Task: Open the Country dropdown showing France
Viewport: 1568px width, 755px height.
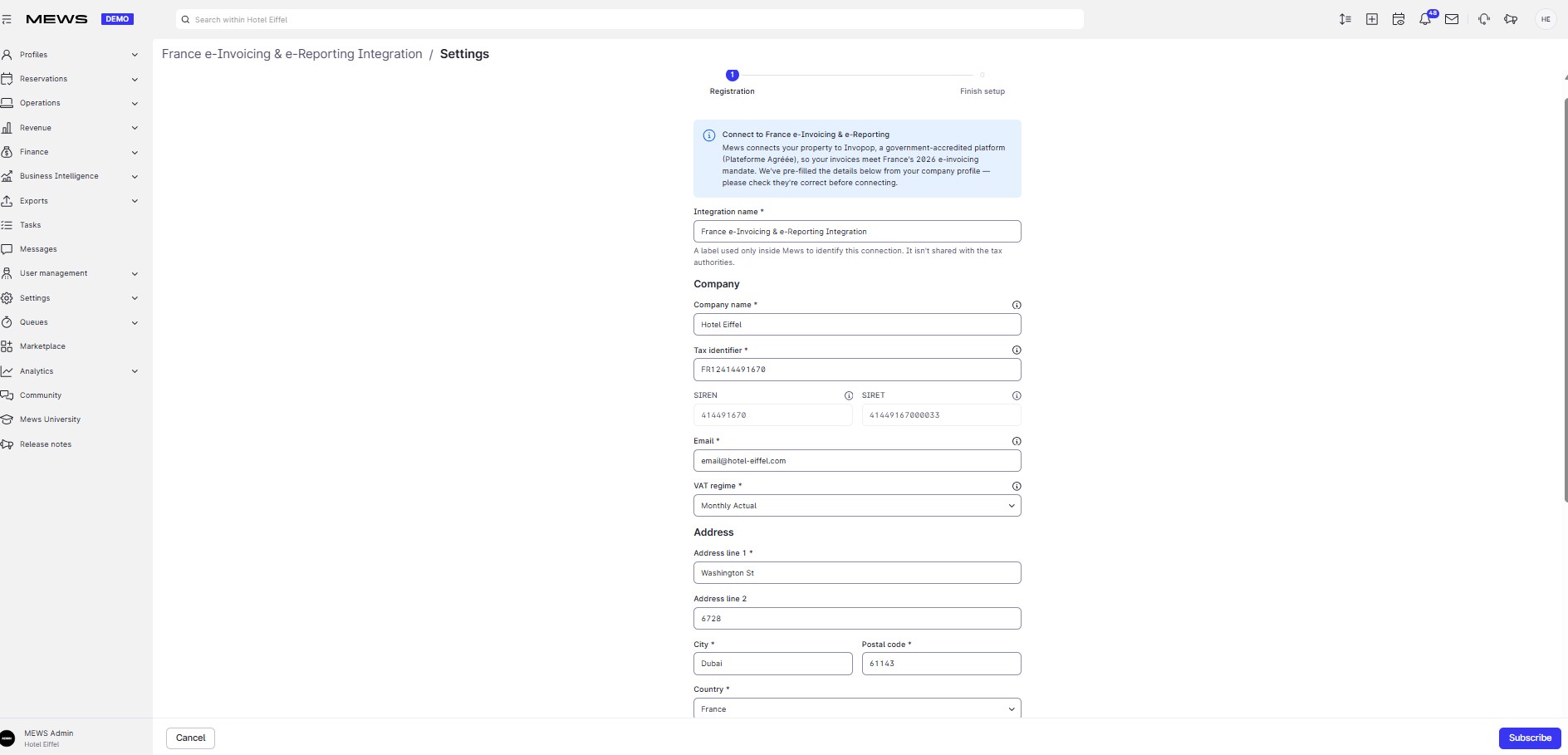Action: (857, 708)
